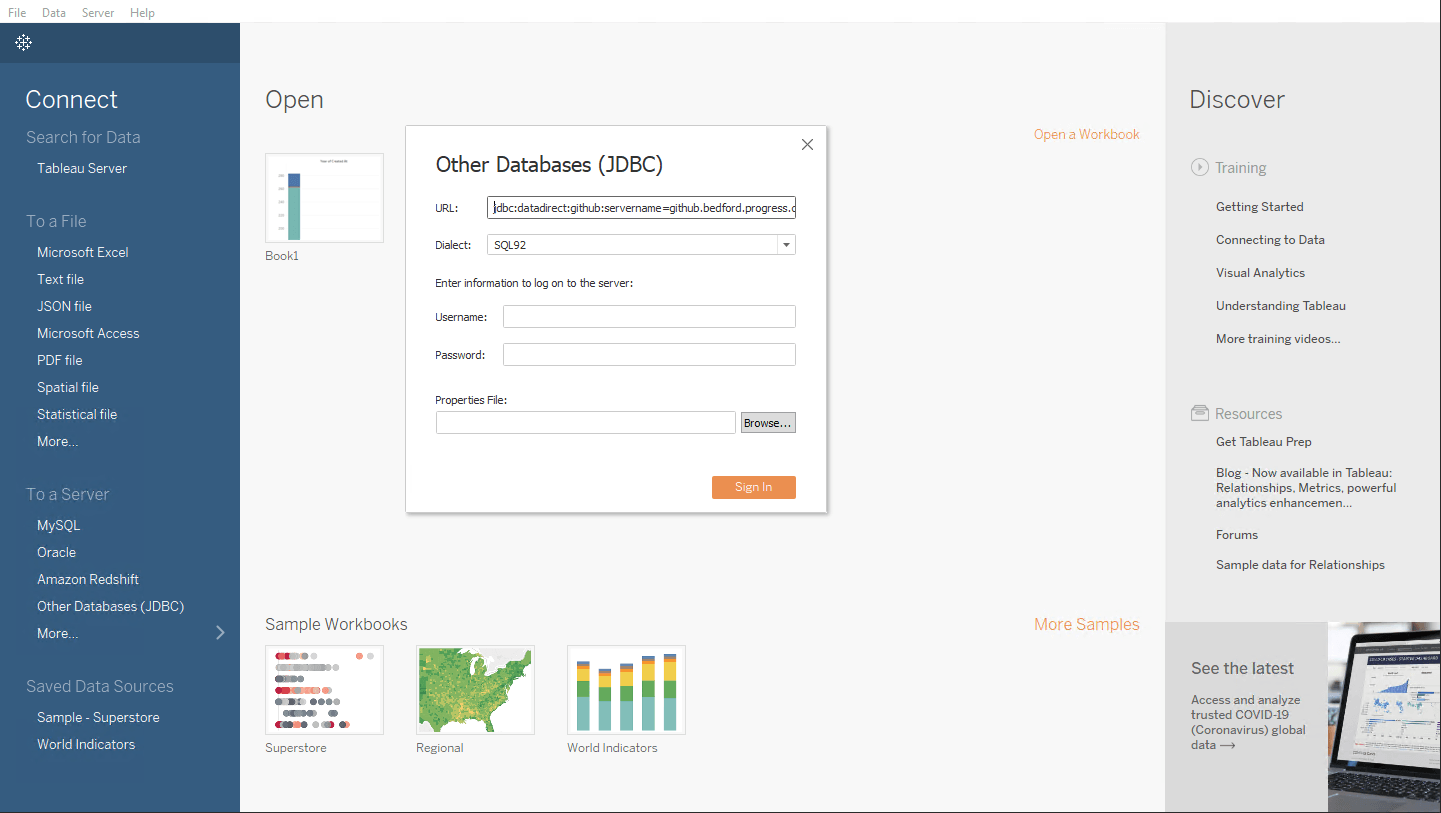Connect to Microsoft Access
This screenshot has width=1441, height=813.
(x=88, y=333)
